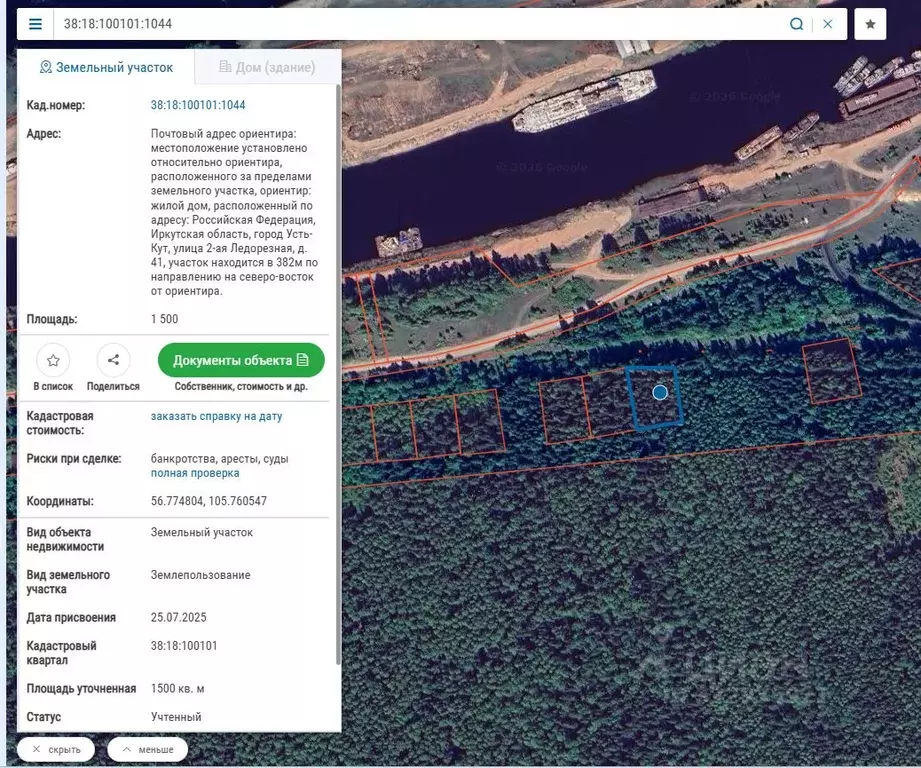Screen dimensions: 921x768
Task: Collapse details with меньше button
Action: click(x=147, y=750)
